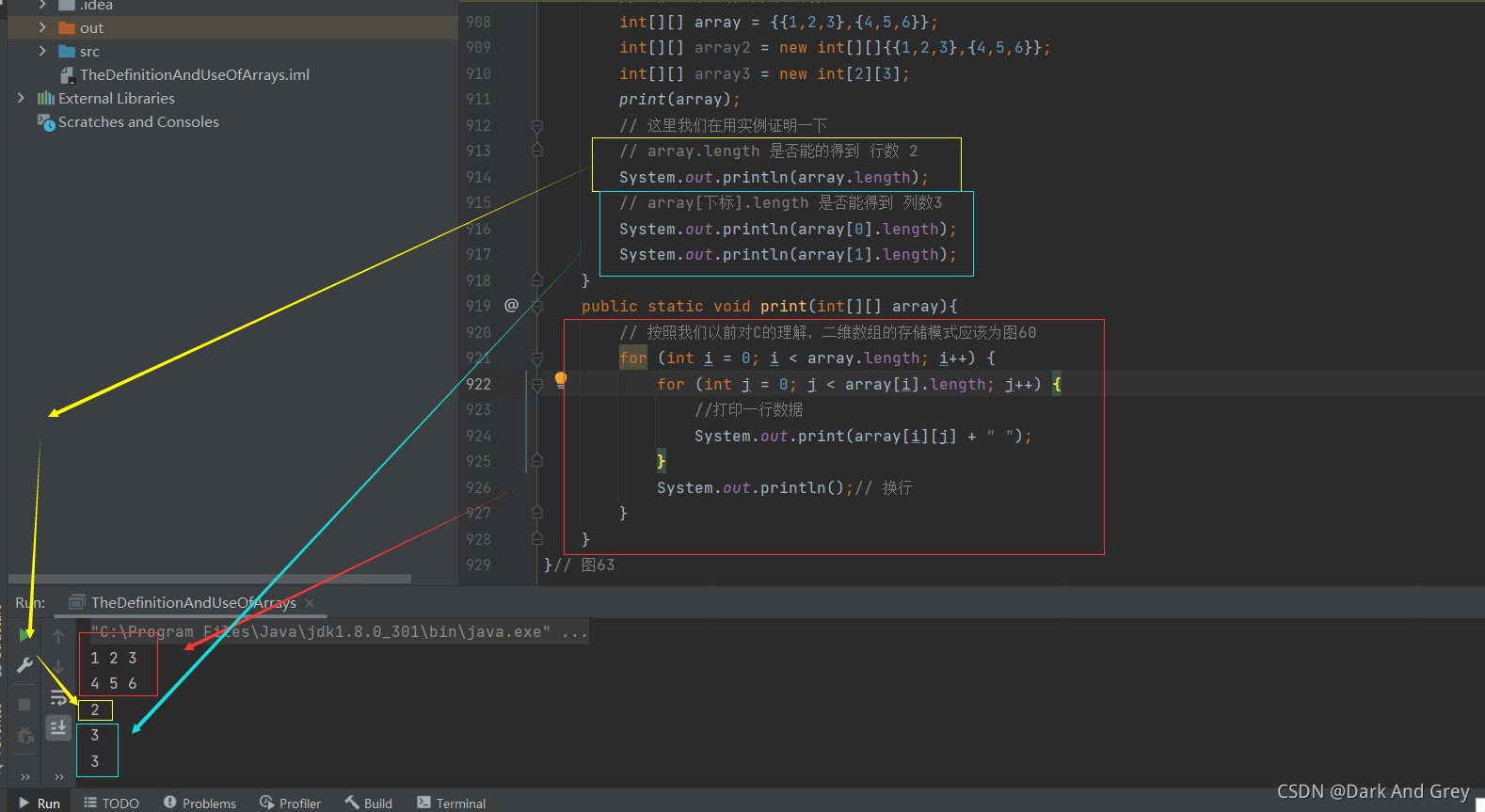Open the Build tool window
Image resolution: width=1485 pixels, height=812 pixels.
[x=368, y=803]
